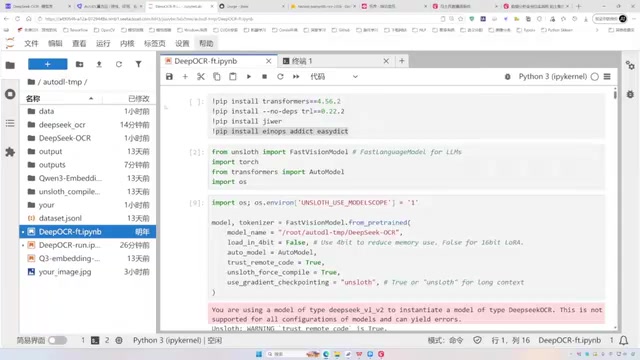640x360 pixels.
Task: Toggle the 简易界面 simple interface switch
Action: tap(58, 340)
